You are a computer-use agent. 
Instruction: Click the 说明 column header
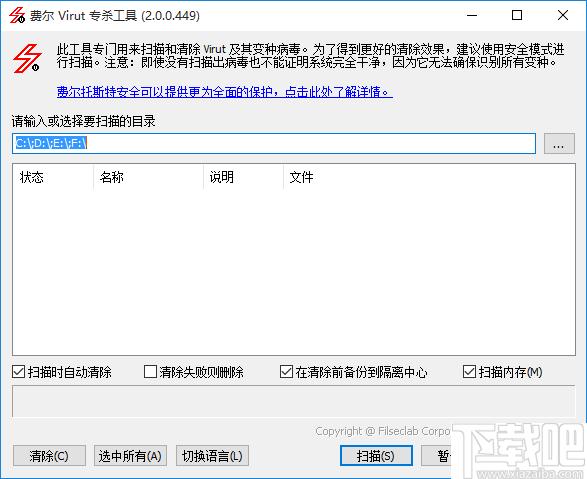[243, 177]
